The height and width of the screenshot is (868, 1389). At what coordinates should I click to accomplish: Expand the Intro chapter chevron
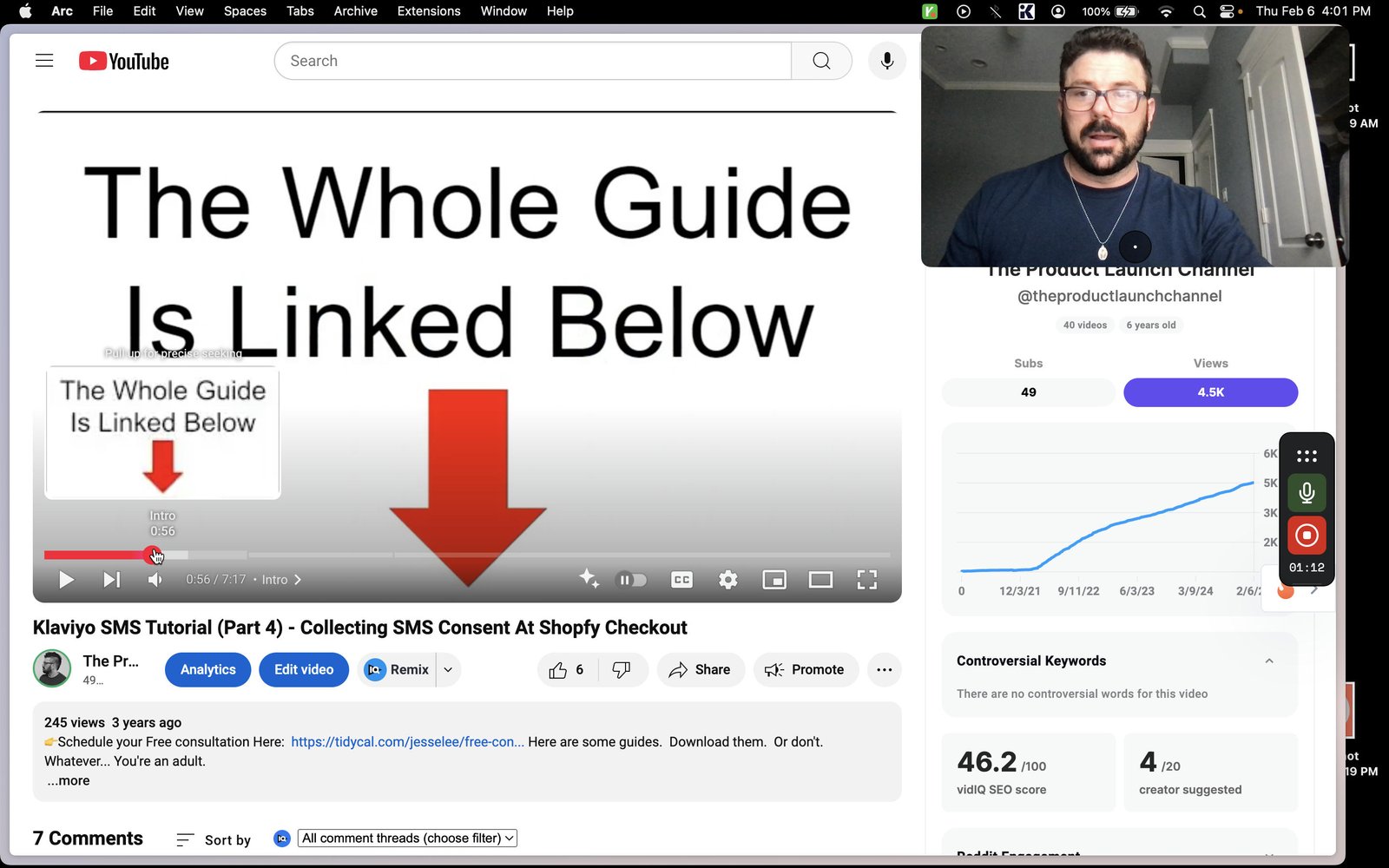pos(298,580)
